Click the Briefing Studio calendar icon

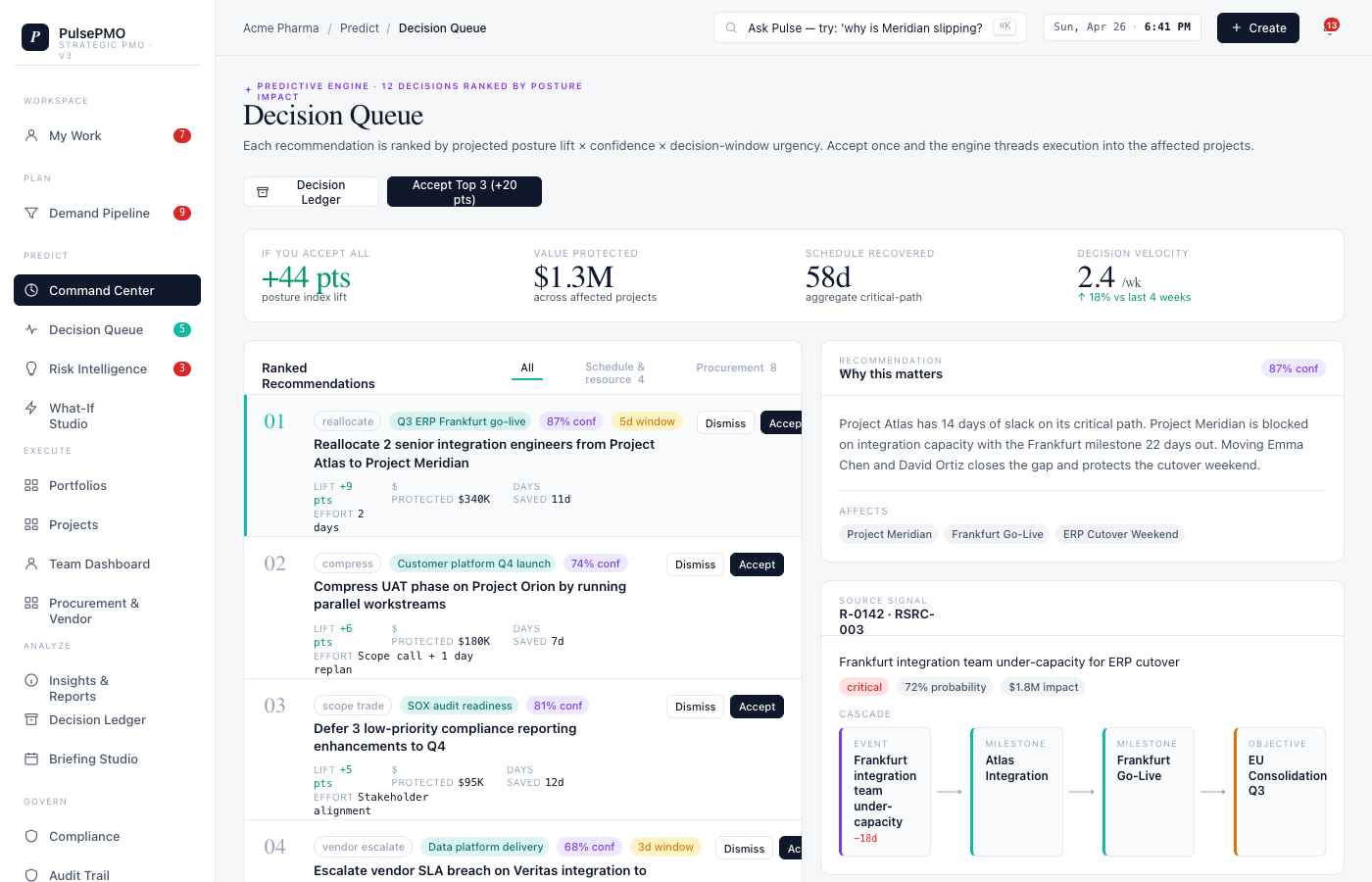click(x=31, y=759)
